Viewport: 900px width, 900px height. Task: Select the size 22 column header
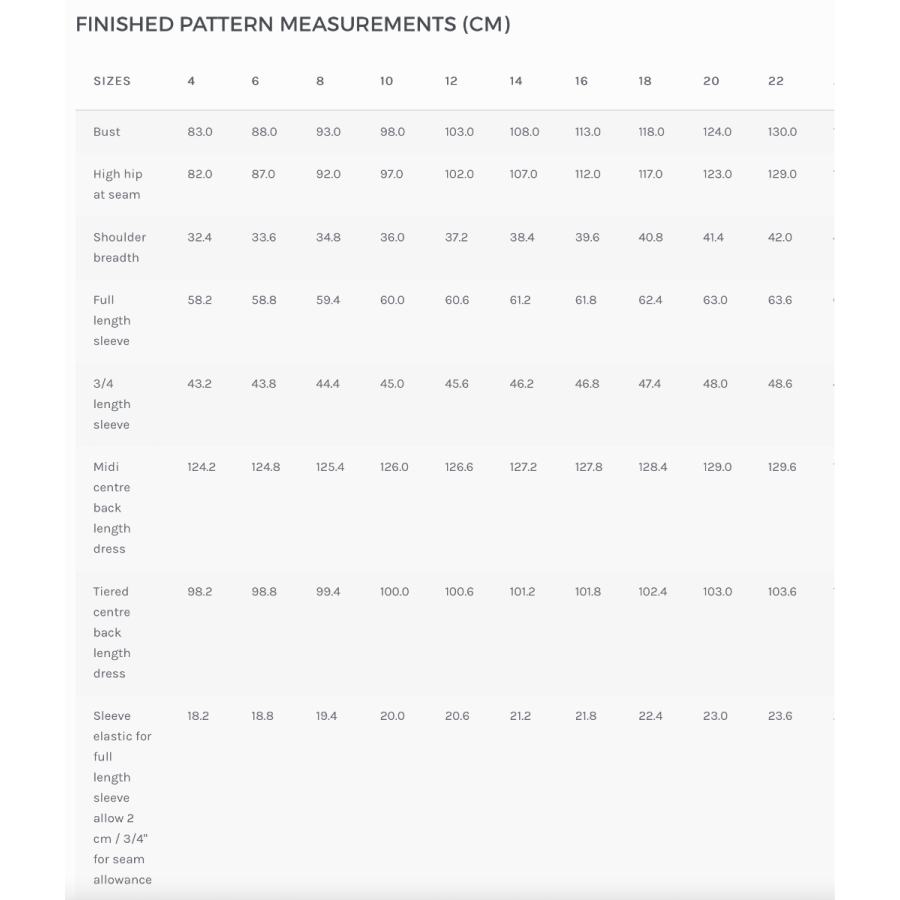[x=775, y=81]
